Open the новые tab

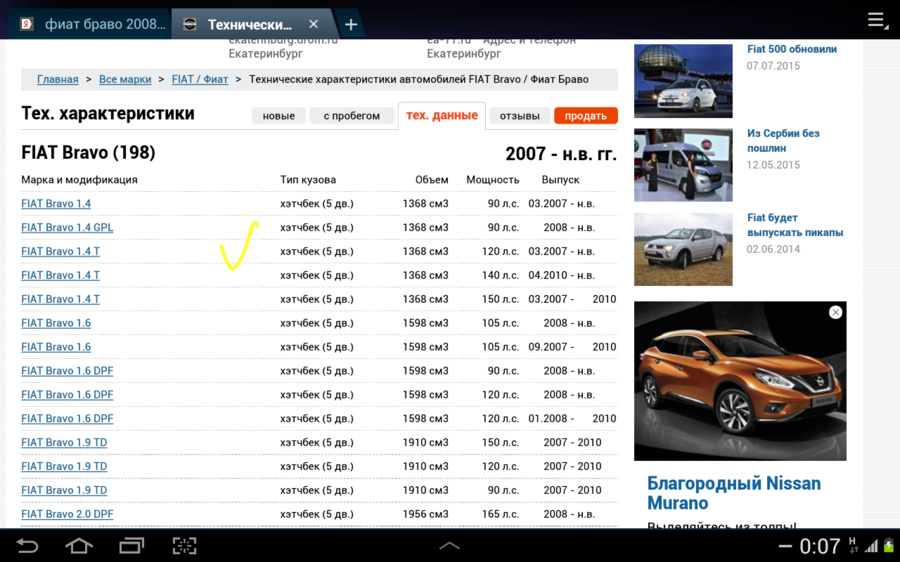[278, 116]
